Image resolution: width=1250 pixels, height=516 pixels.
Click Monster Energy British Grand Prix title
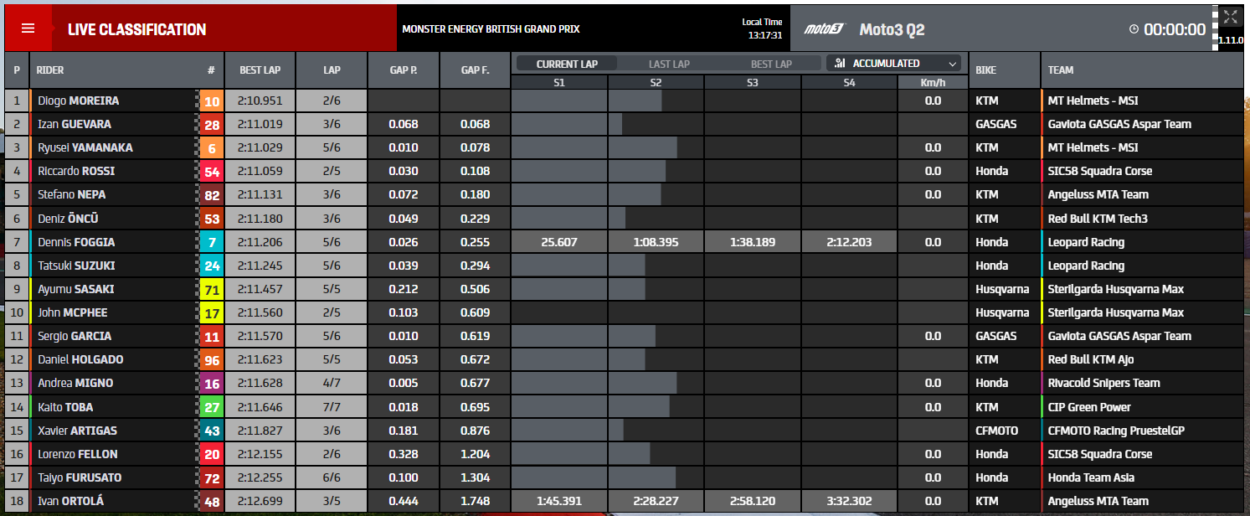(x=491, y=30)
